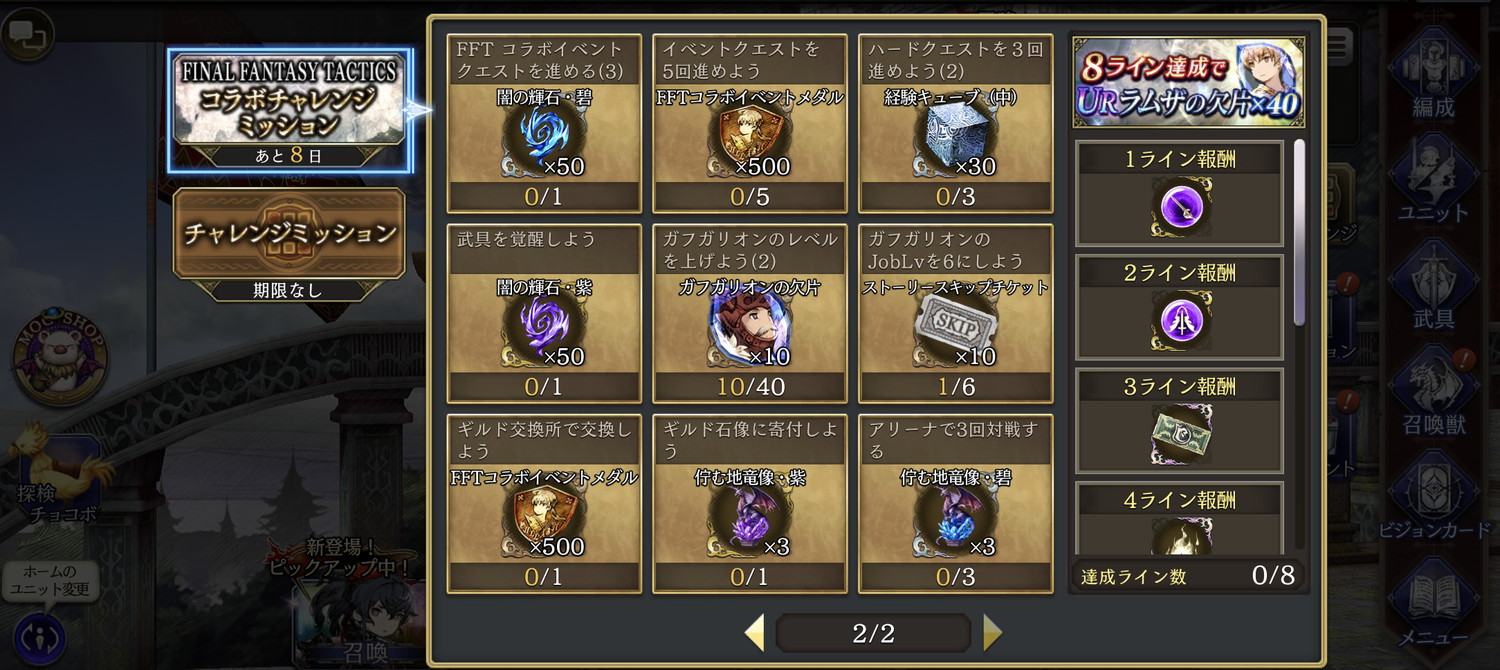Open the 武具を覚醒しよう mission panel
Image resolution: width=1500 pixels, height=670 pixels.
[545, 314]
